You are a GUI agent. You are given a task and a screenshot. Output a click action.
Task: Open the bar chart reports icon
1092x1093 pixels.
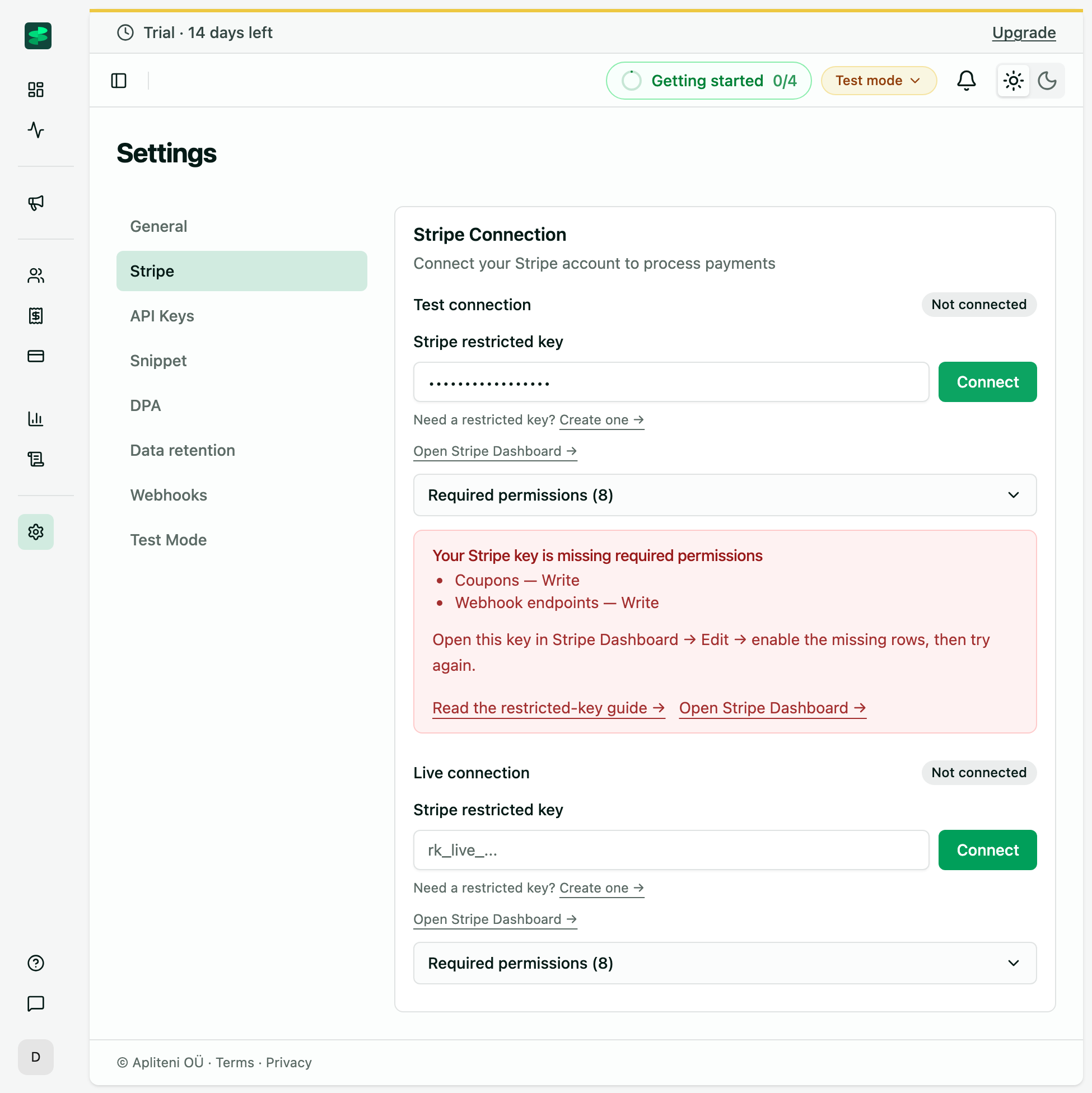click(x=36, y=419)
